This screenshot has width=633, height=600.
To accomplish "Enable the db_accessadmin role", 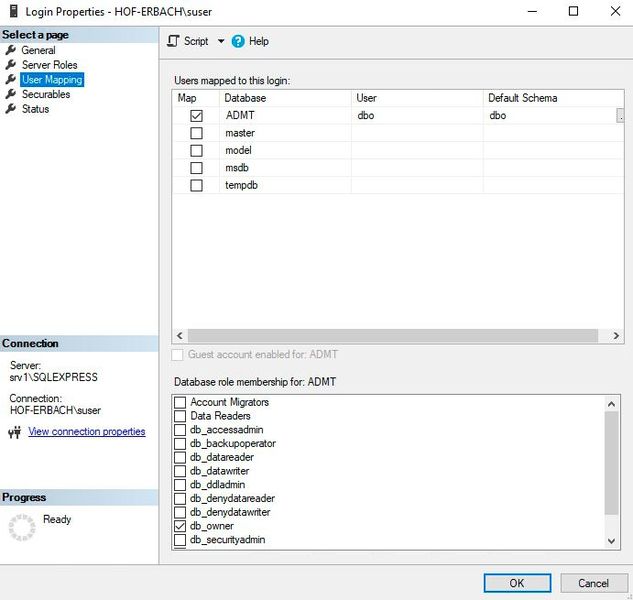I will (x=180, y=430).
